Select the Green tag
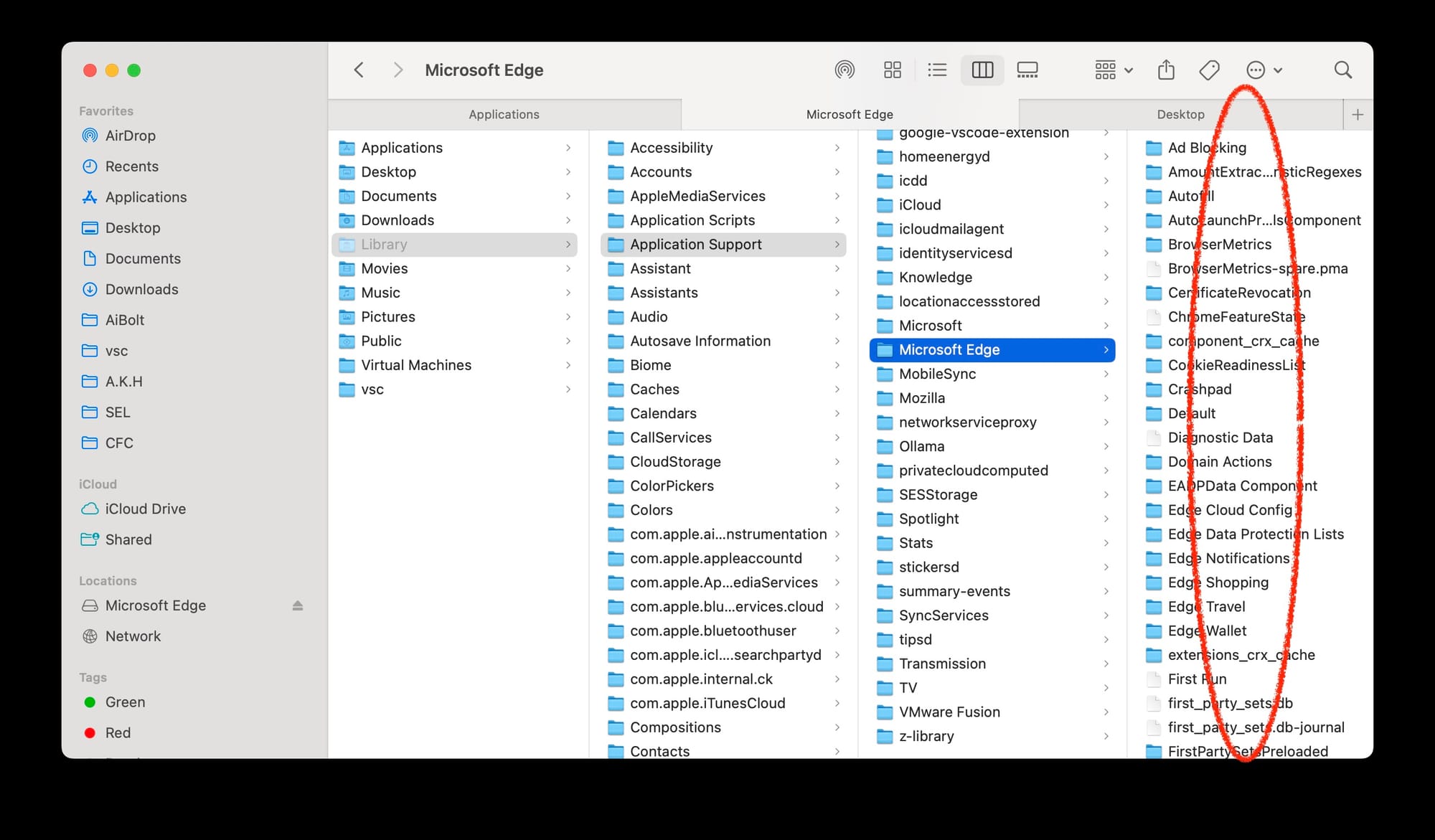The image size is (1435, 840). pyautogui.click(x=125, y=702)
